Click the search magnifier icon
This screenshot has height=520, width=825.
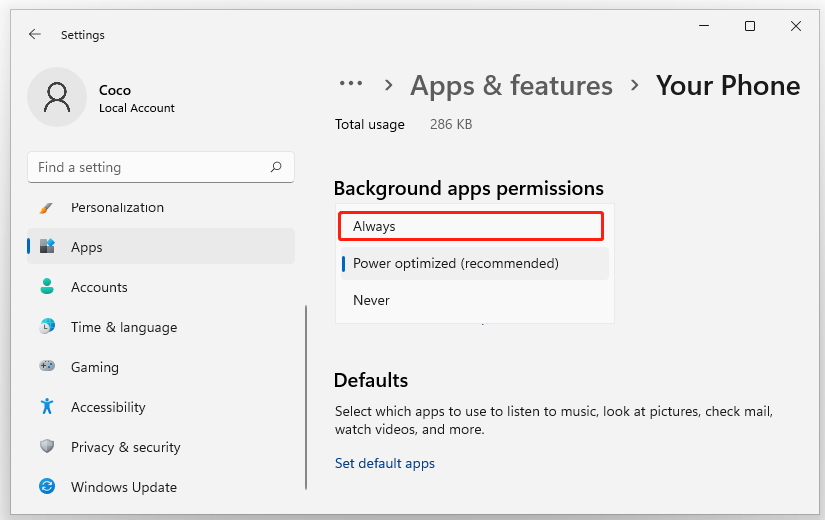(x=276, y=167)
